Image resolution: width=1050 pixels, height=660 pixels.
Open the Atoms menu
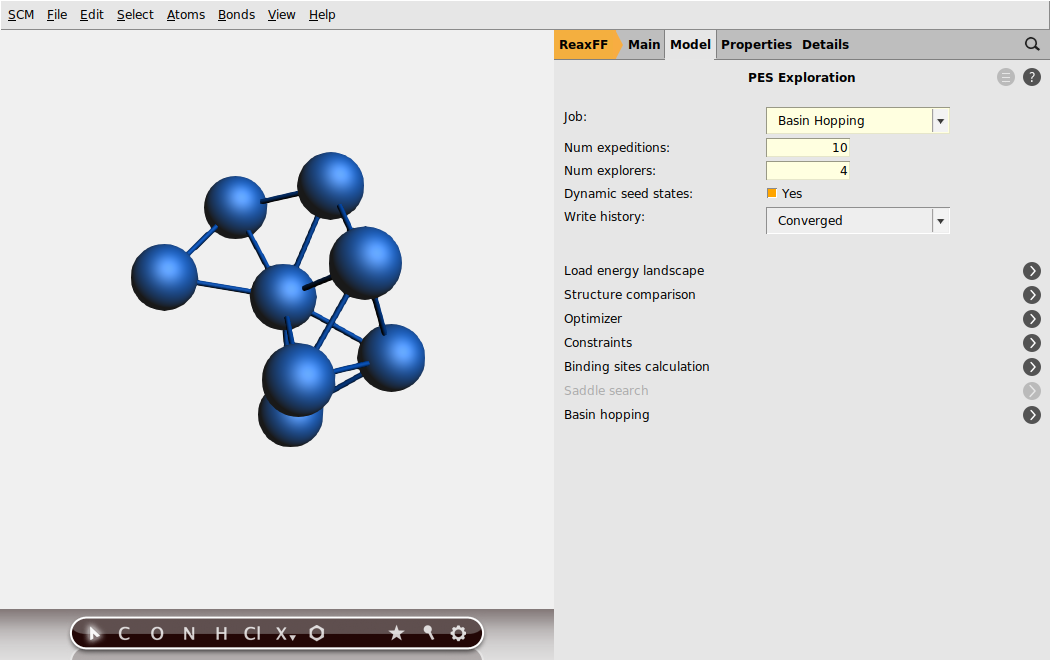(x=186, y=15)
